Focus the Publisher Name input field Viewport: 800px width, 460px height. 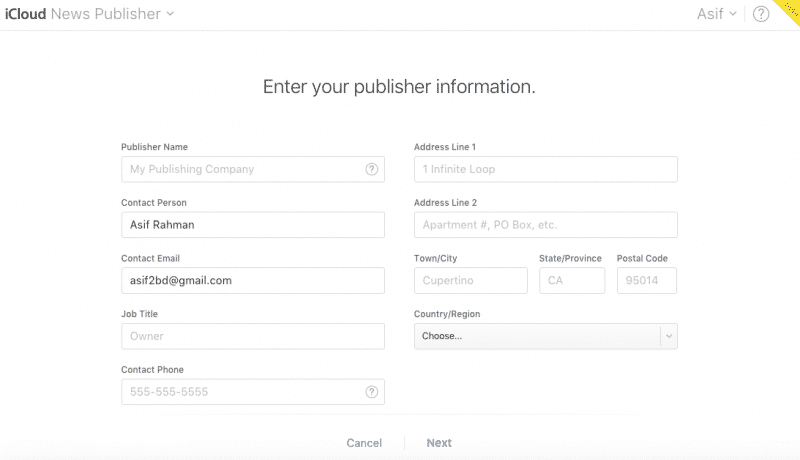(240, 170)
